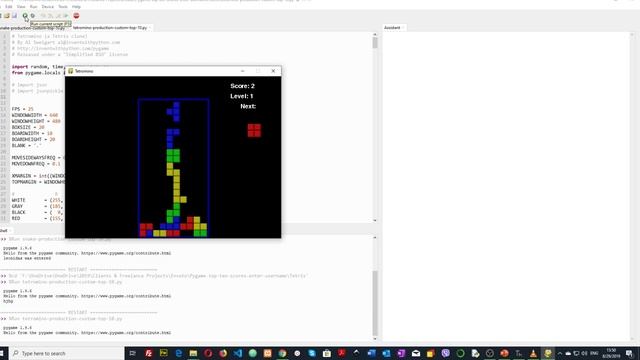Select the Assistant panel tab

pyautogui.click(x=392, y=28)
